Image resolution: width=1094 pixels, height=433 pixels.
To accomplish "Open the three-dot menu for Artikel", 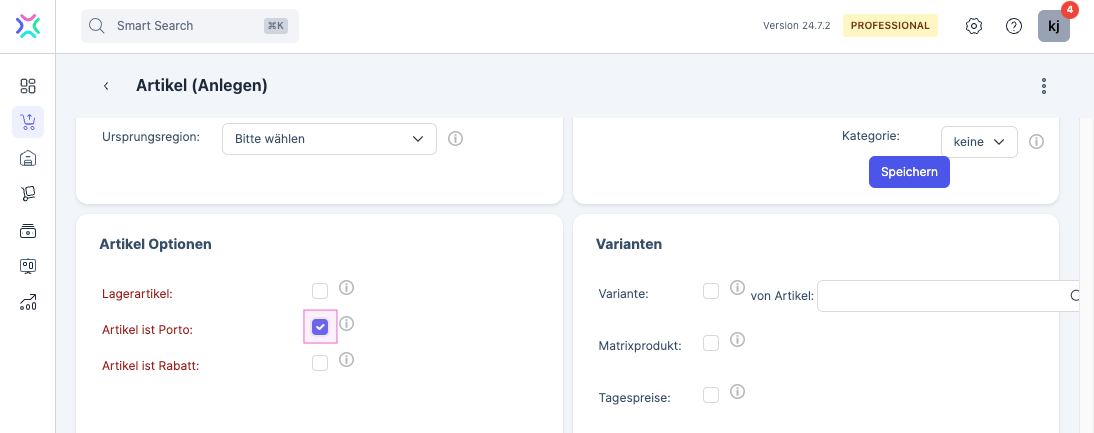I will tap(1043, 86).
